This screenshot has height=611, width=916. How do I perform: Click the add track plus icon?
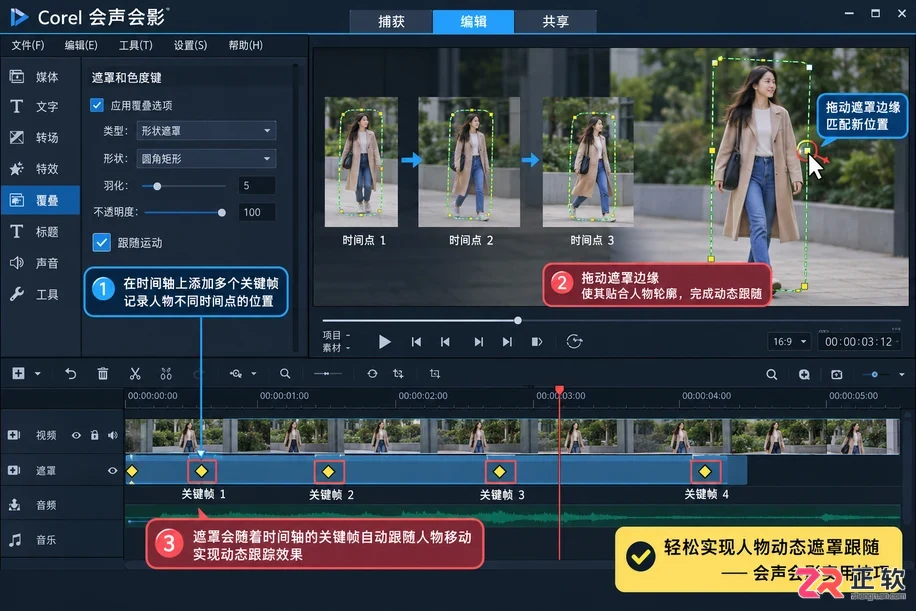point(19,373)
